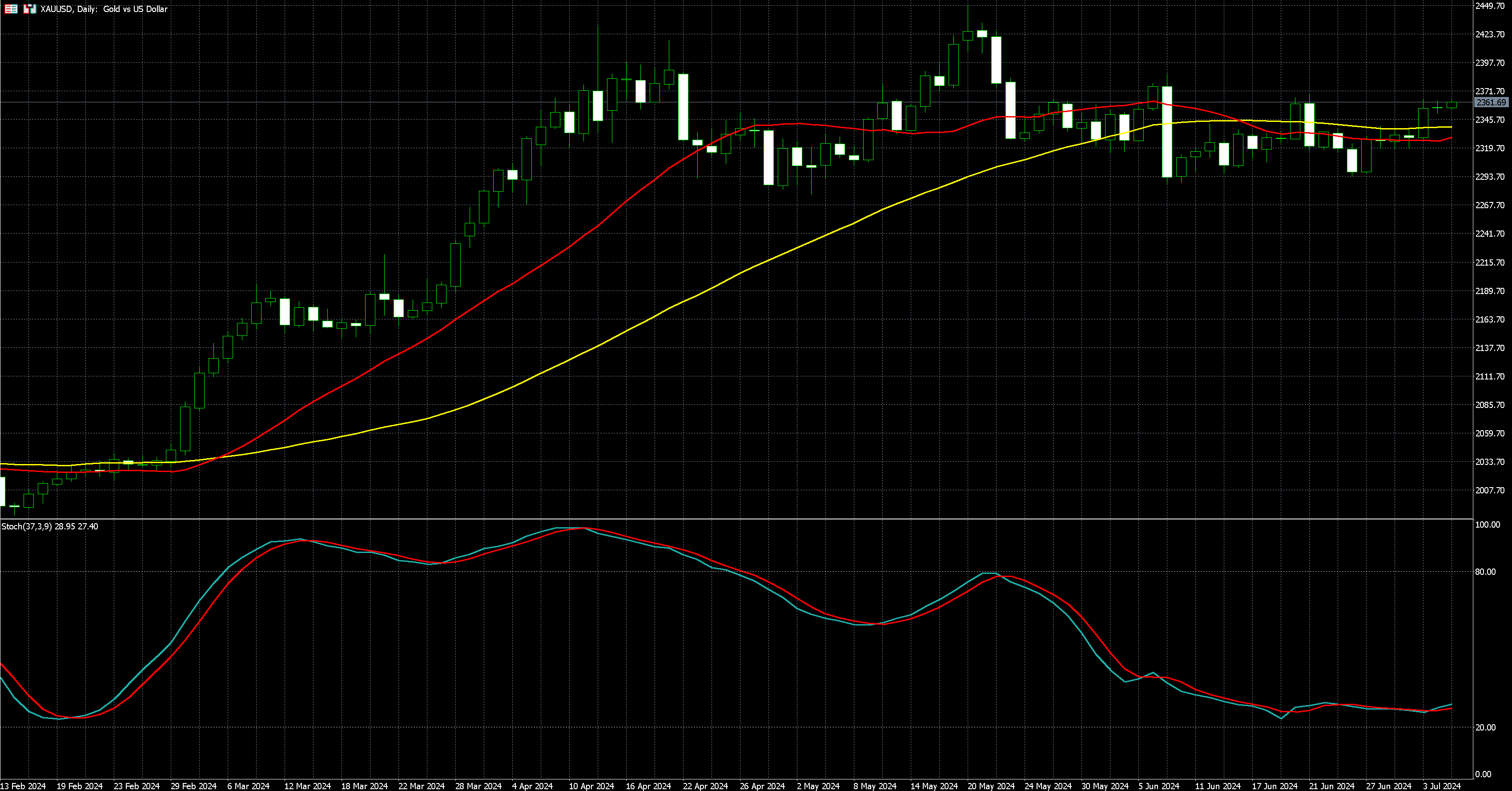Image resolution: width=1512 pixels, height=791 pixels.
Task: Open the Depth of Market icon
Action: [11, 9]
